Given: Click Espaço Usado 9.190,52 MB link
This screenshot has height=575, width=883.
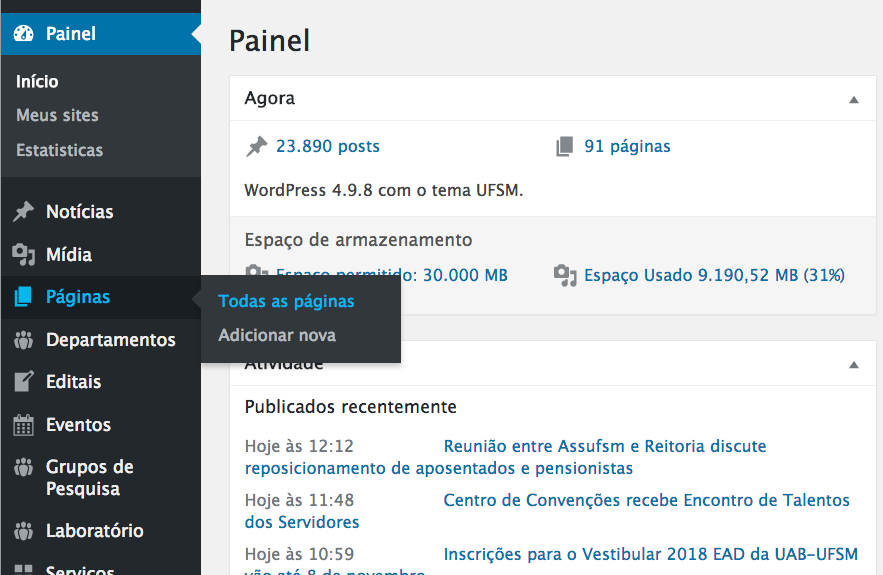Looking at the screenshot, I should [714, 275].
